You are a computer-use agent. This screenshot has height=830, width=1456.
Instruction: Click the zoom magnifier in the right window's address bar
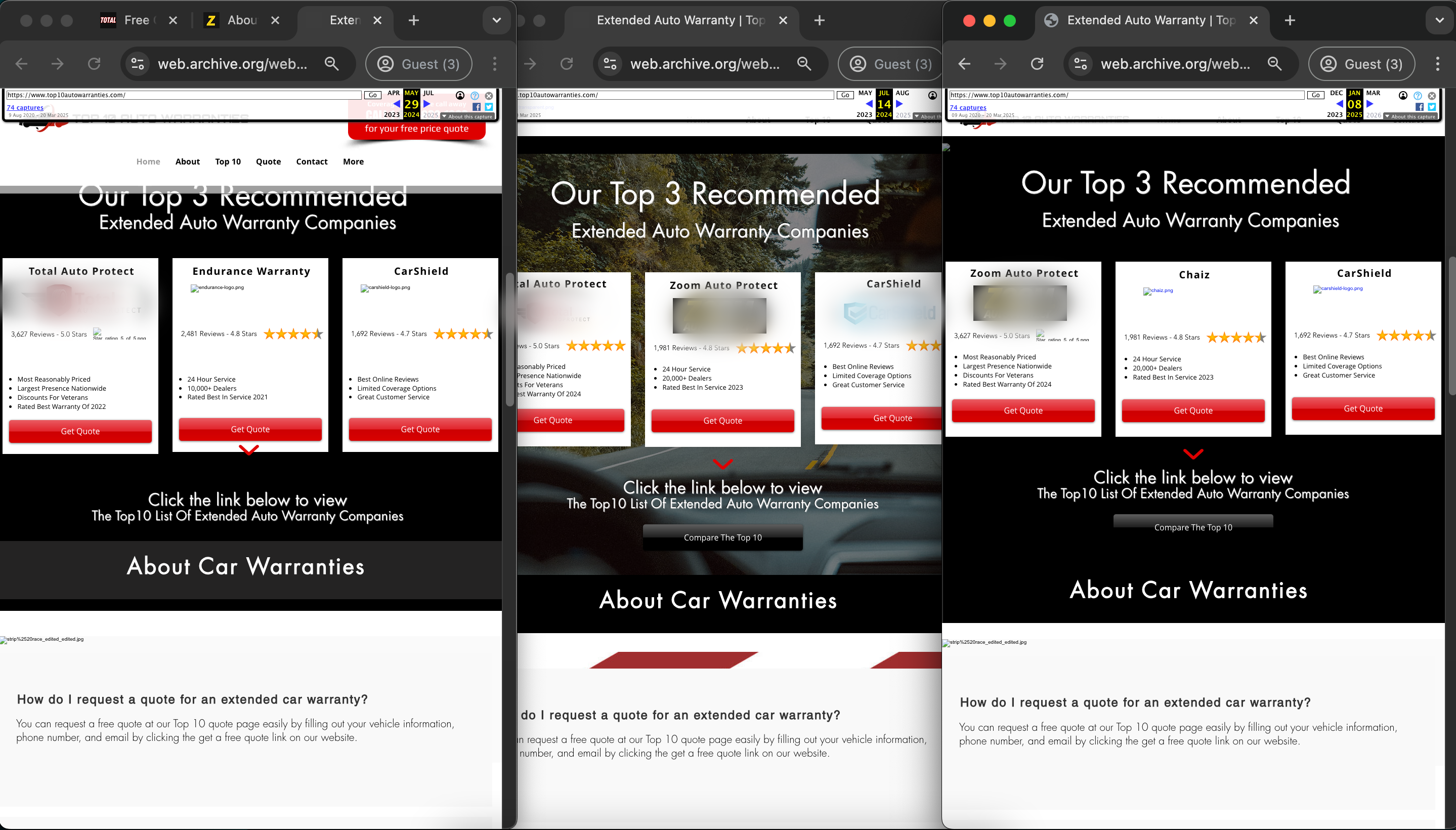pos(1275,64)
